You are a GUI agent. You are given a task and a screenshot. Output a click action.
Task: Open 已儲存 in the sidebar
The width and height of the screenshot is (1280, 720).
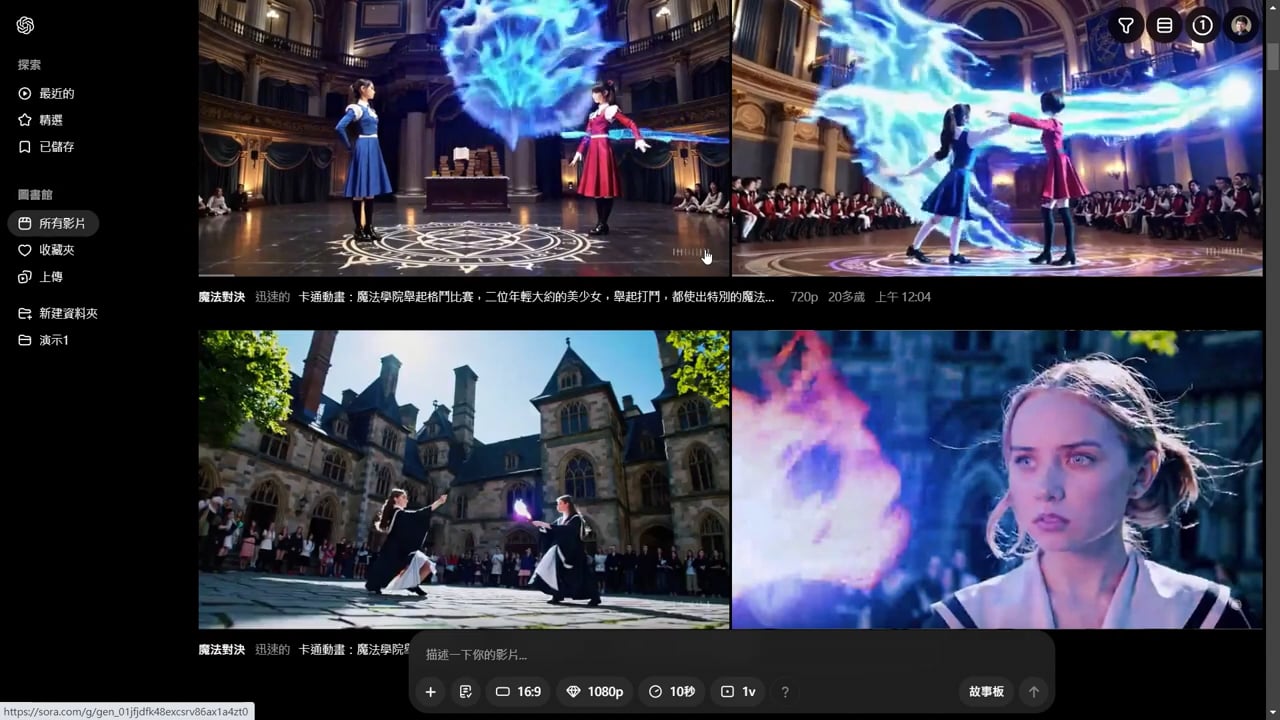56,147
